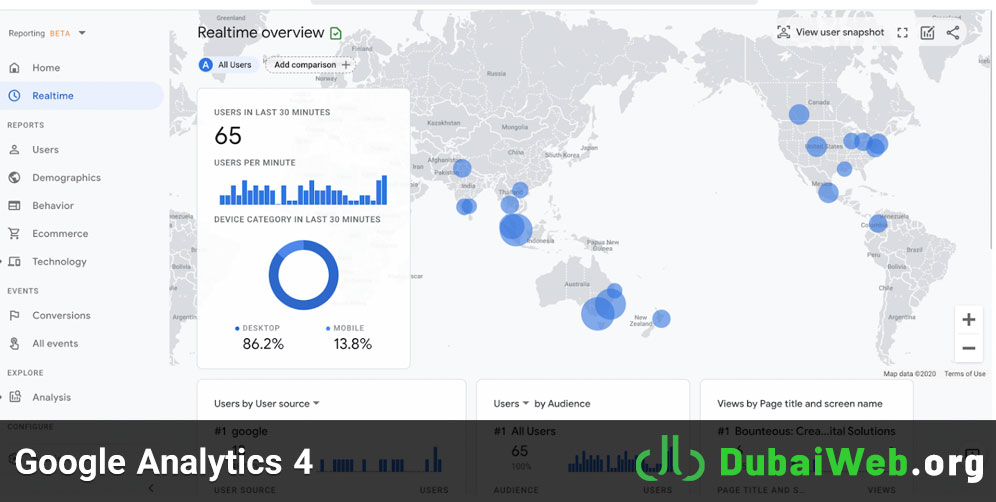Click the 65 users count value
The width and height of the screenshot is (996, 502).
228,136
